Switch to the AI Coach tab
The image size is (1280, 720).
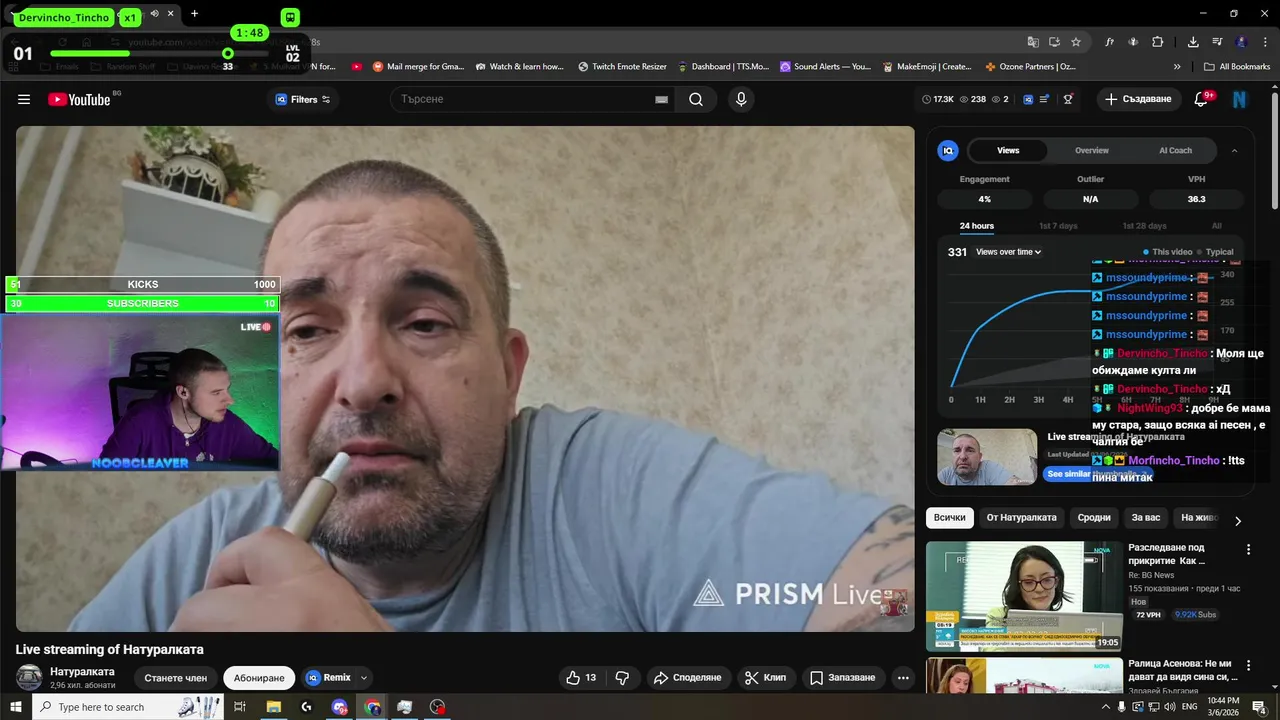(x=1175, y=150)
